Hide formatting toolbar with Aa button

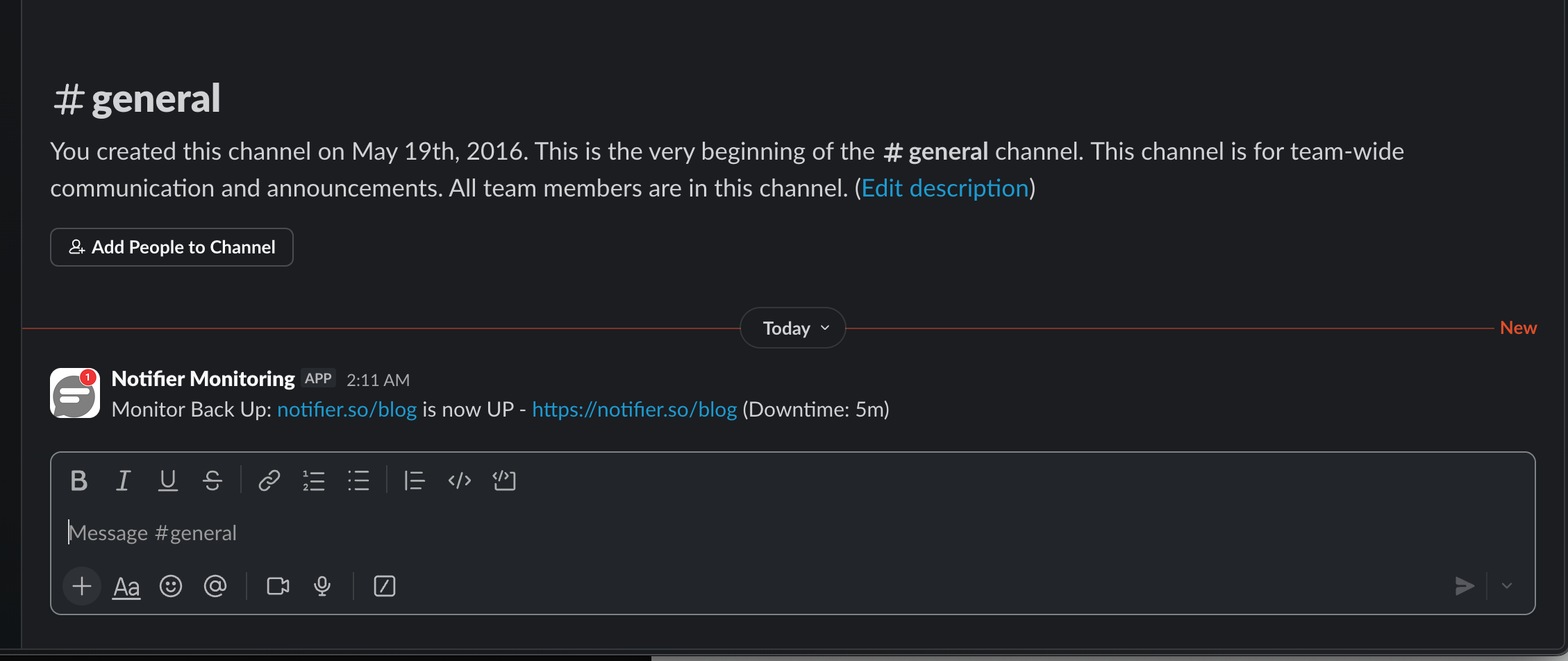[x=126, y=587]
